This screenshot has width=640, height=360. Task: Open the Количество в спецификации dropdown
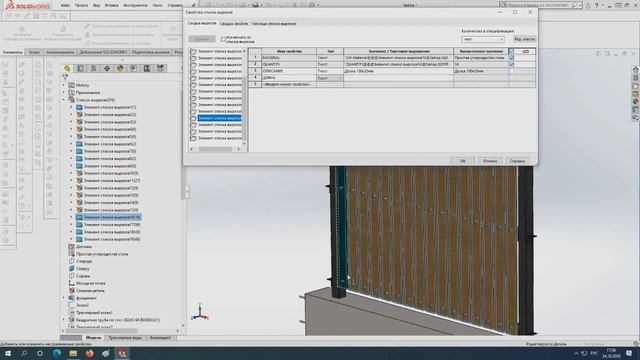tap(483, 39)
